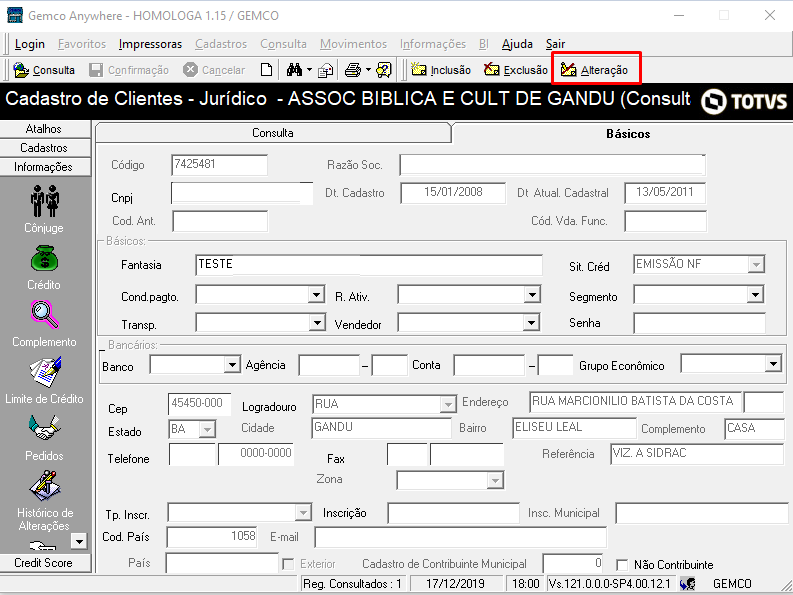Click the status bar user icon

pyautogui.click(x=687, y=584)
